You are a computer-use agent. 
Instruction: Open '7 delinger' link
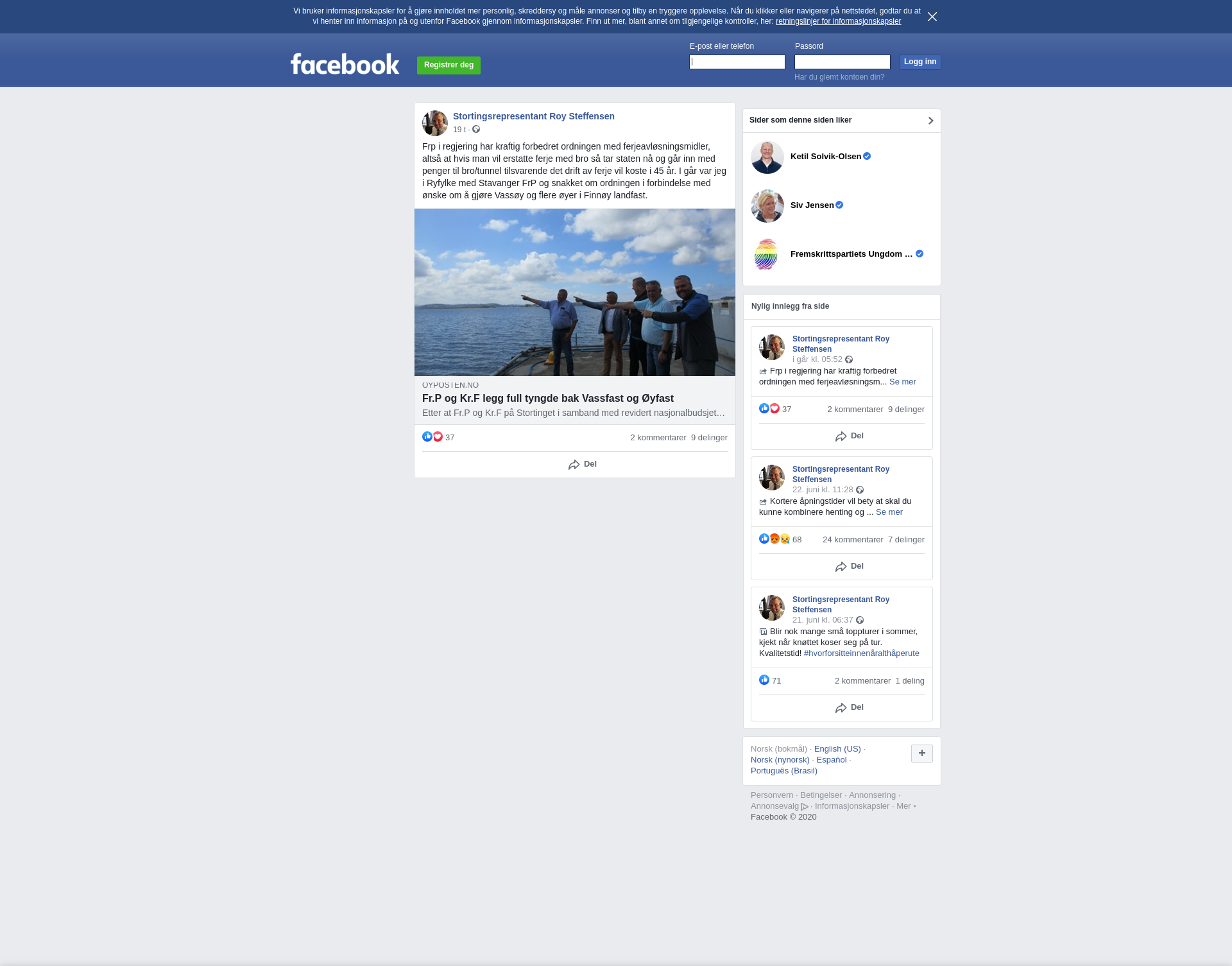tap(906, 540)
